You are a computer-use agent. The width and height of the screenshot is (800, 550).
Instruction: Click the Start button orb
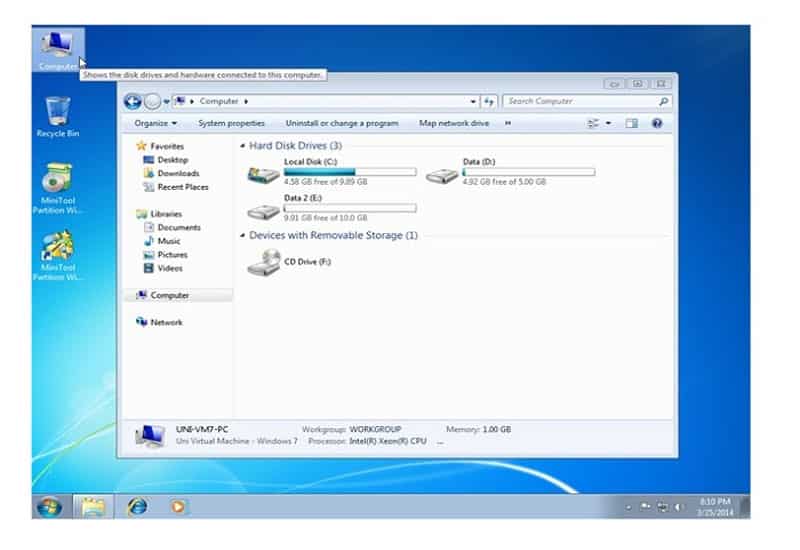tap(47, 506)
